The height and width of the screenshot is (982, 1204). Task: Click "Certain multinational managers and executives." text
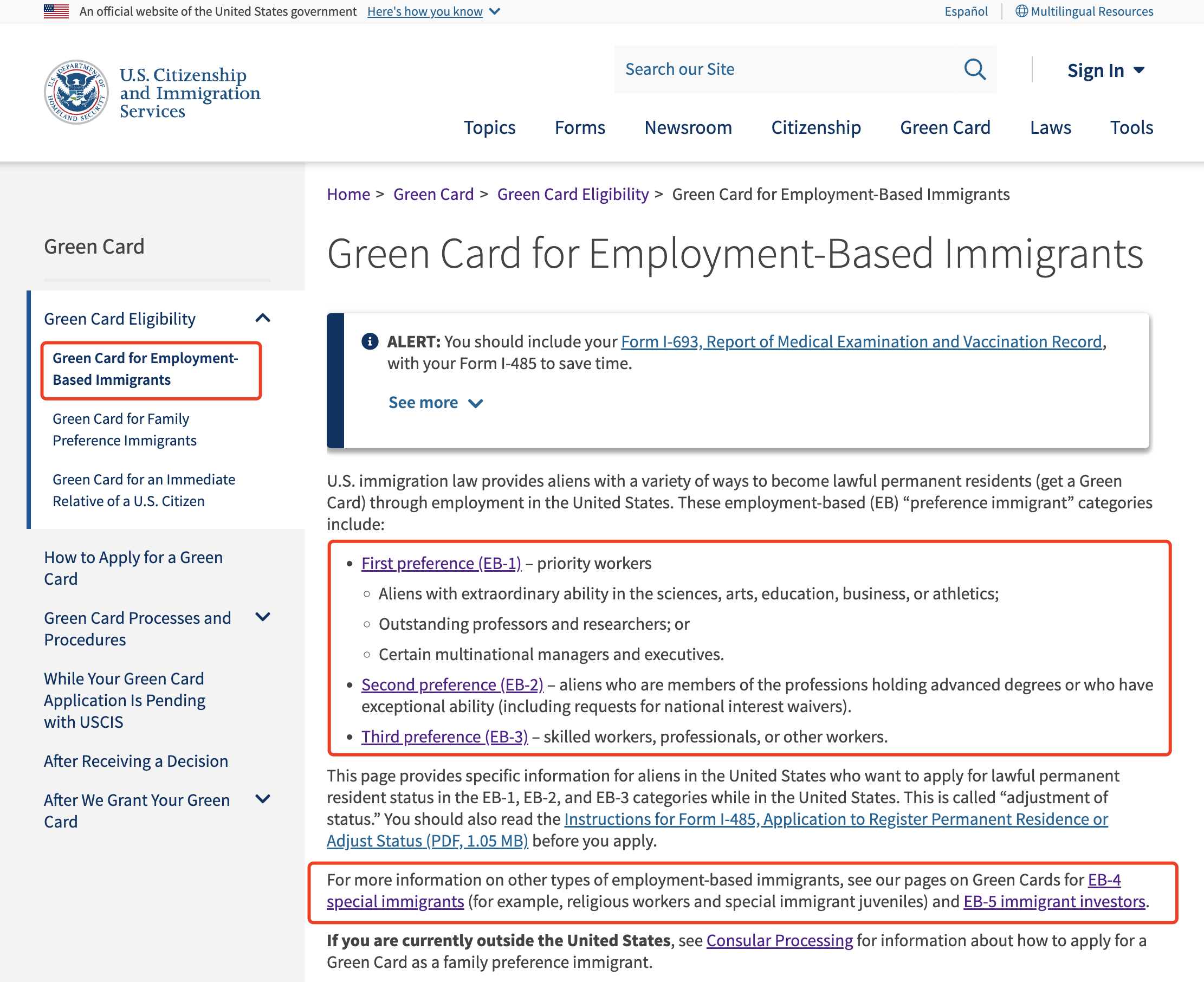[x=551, y=654]
